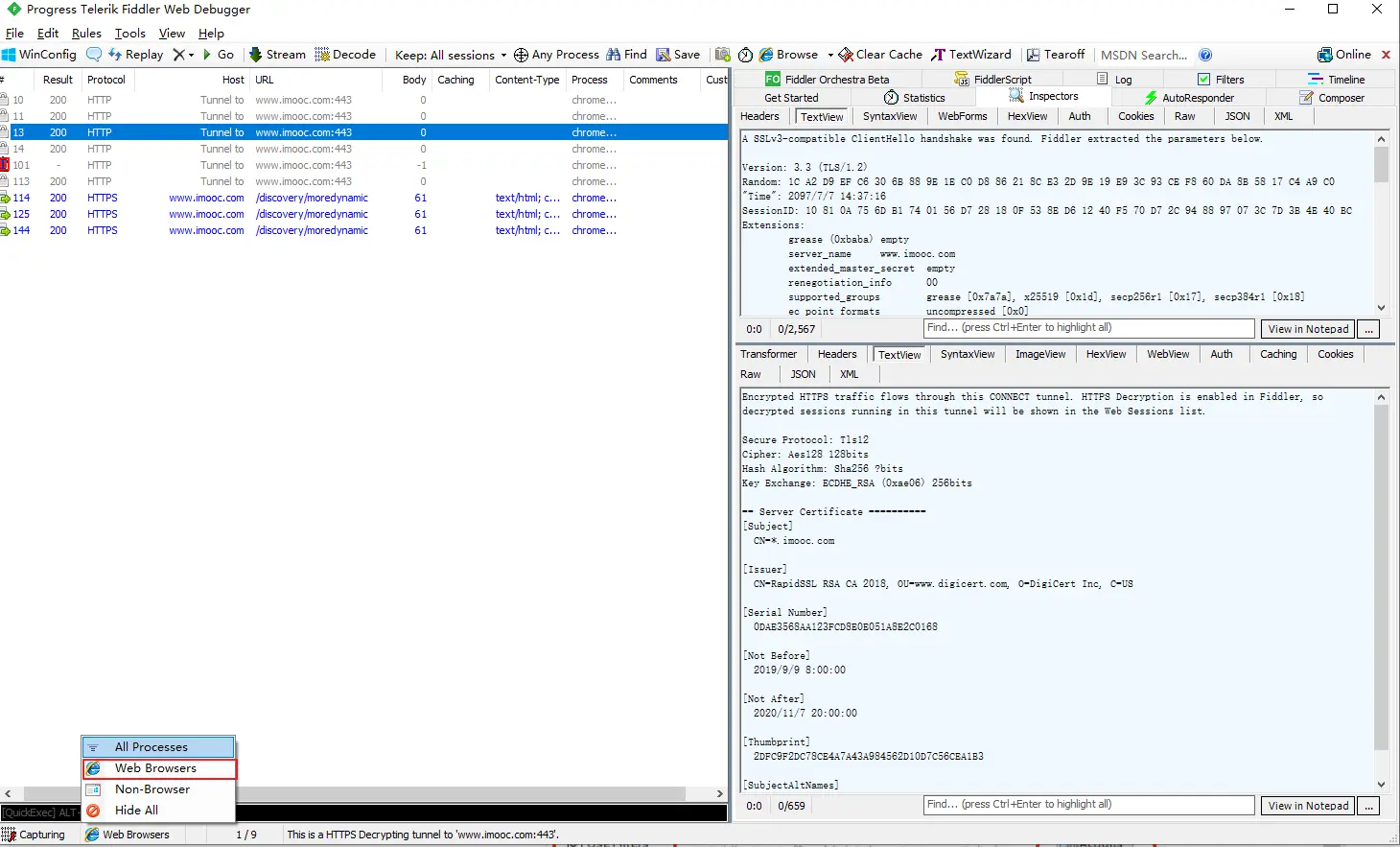Click View in Notepad for the request

point(1308,329)
